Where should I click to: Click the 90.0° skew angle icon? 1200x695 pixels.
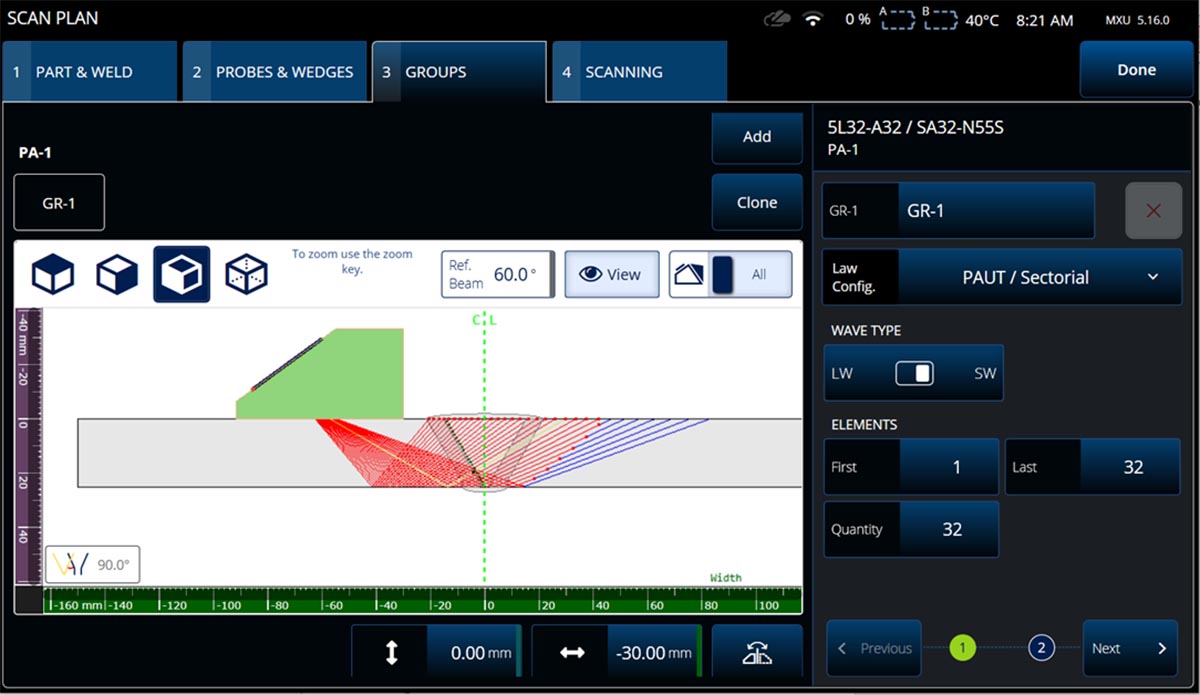click(x=92, y=564)
